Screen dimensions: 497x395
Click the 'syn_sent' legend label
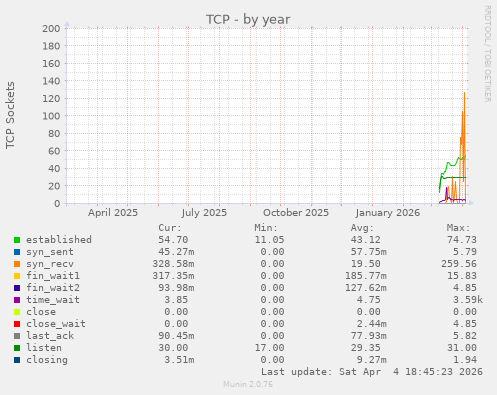[x=50, y=252]
